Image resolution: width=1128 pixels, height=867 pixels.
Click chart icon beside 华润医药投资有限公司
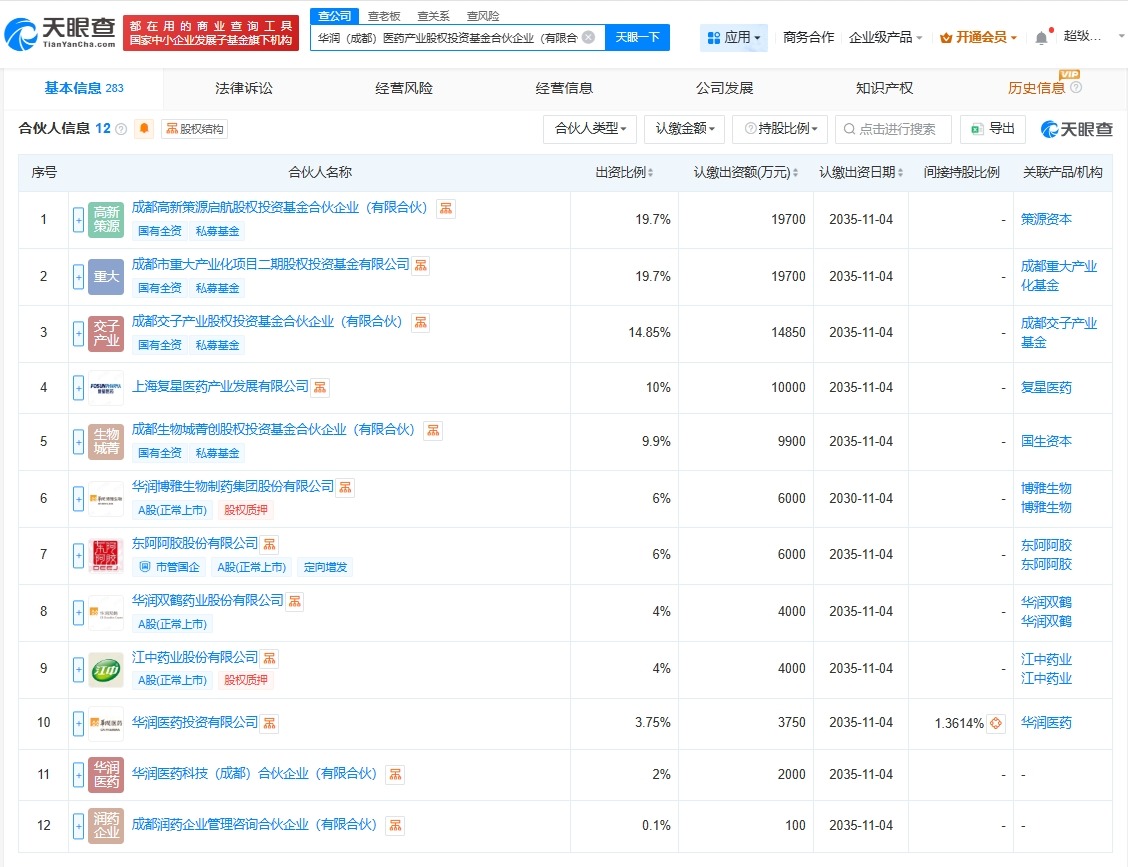(x=268, y=723)
